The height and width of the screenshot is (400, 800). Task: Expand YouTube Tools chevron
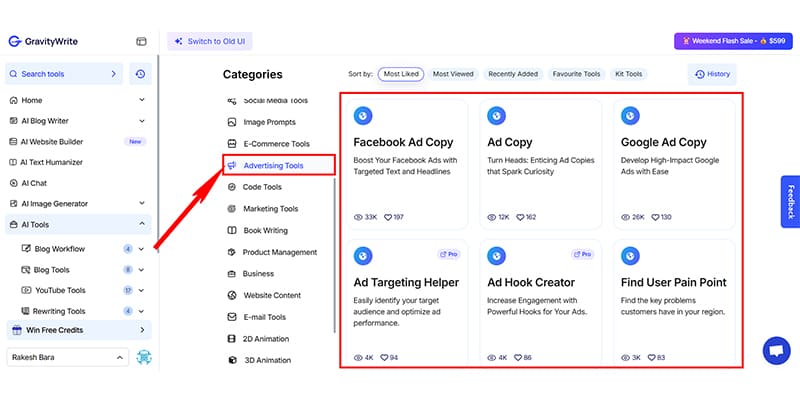click(141, 290)
